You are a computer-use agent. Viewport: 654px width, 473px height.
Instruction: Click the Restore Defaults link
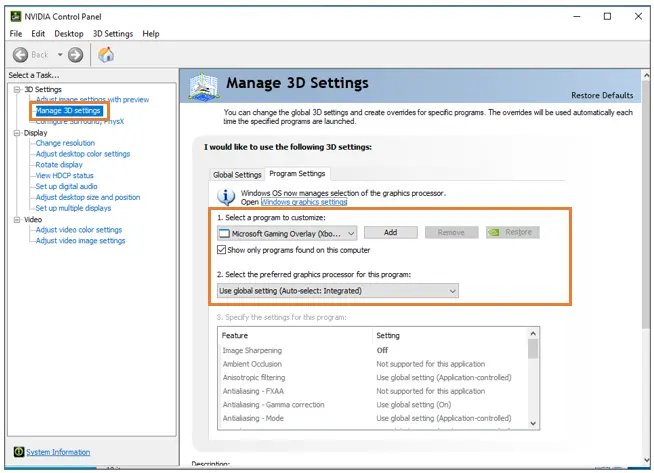tap(602, 95)
